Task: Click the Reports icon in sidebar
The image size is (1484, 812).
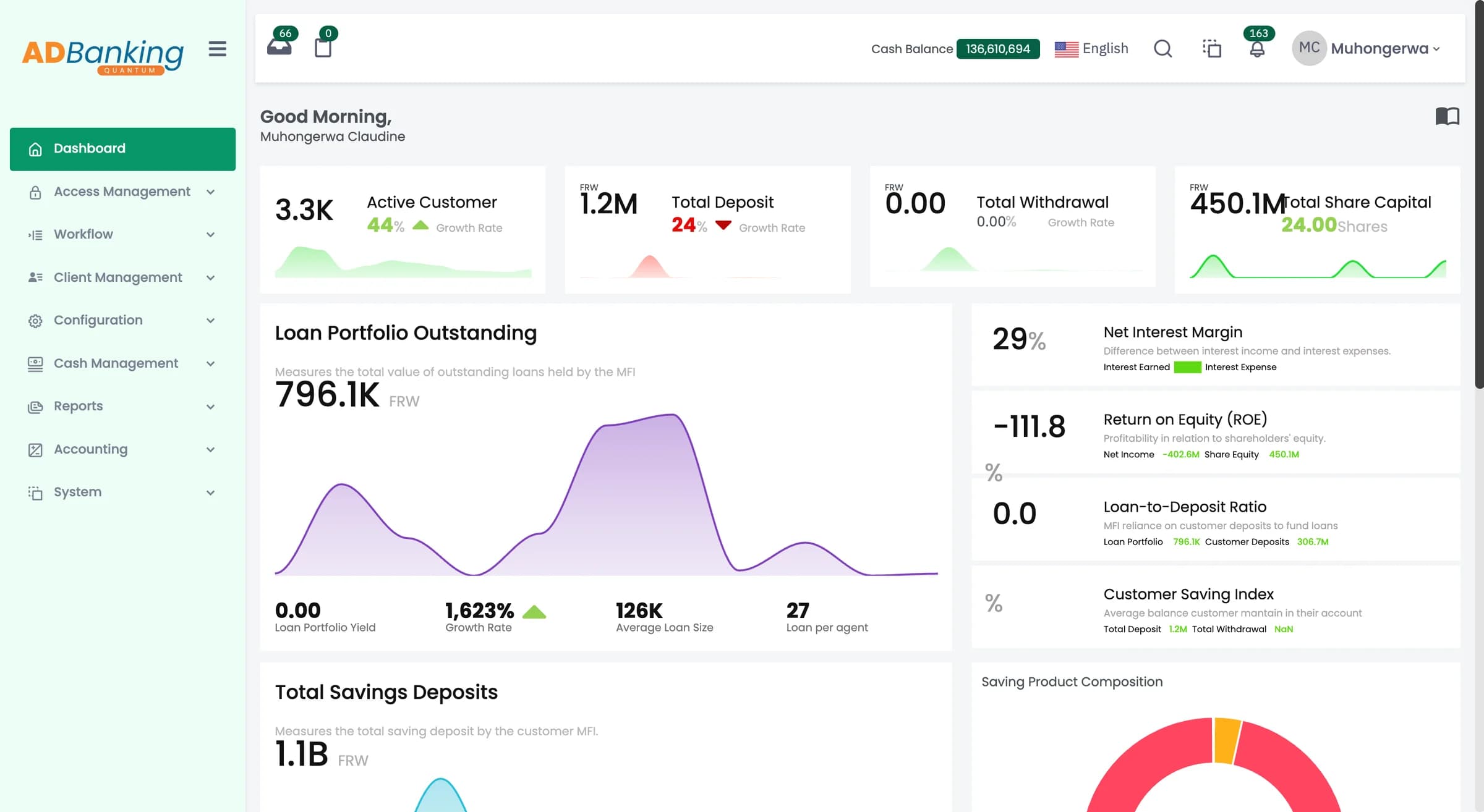Action: (35, 407)
